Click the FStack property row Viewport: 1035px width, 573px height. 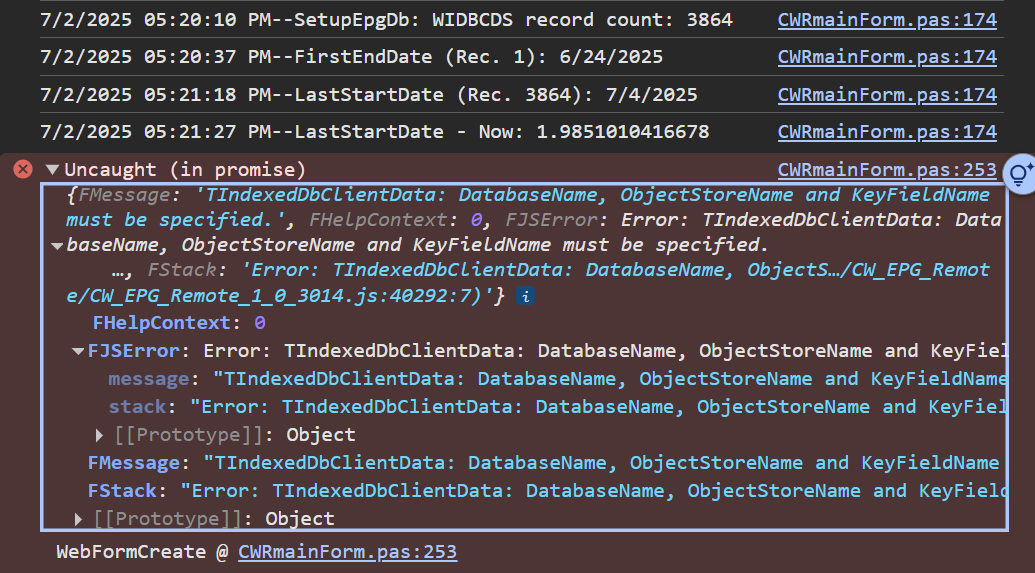click(x=547, y=490)
